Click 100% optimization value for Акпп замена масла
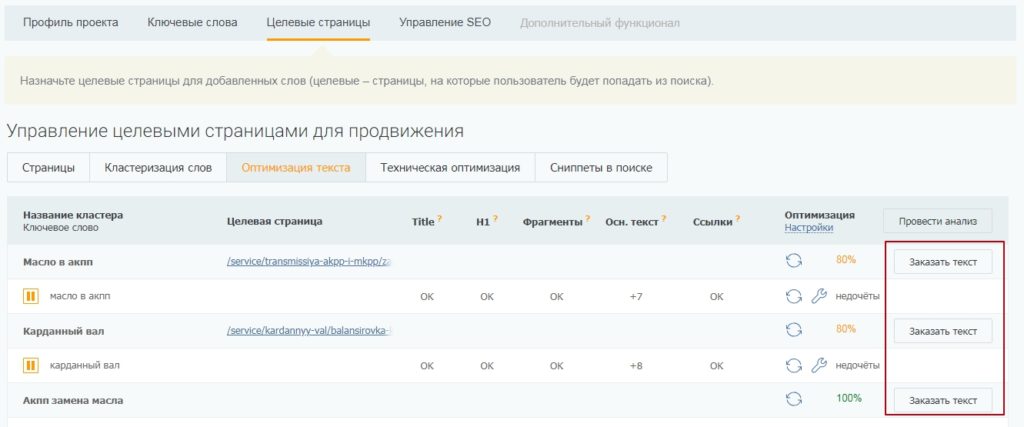This screenshot has height=427, width=1024. 849,399
